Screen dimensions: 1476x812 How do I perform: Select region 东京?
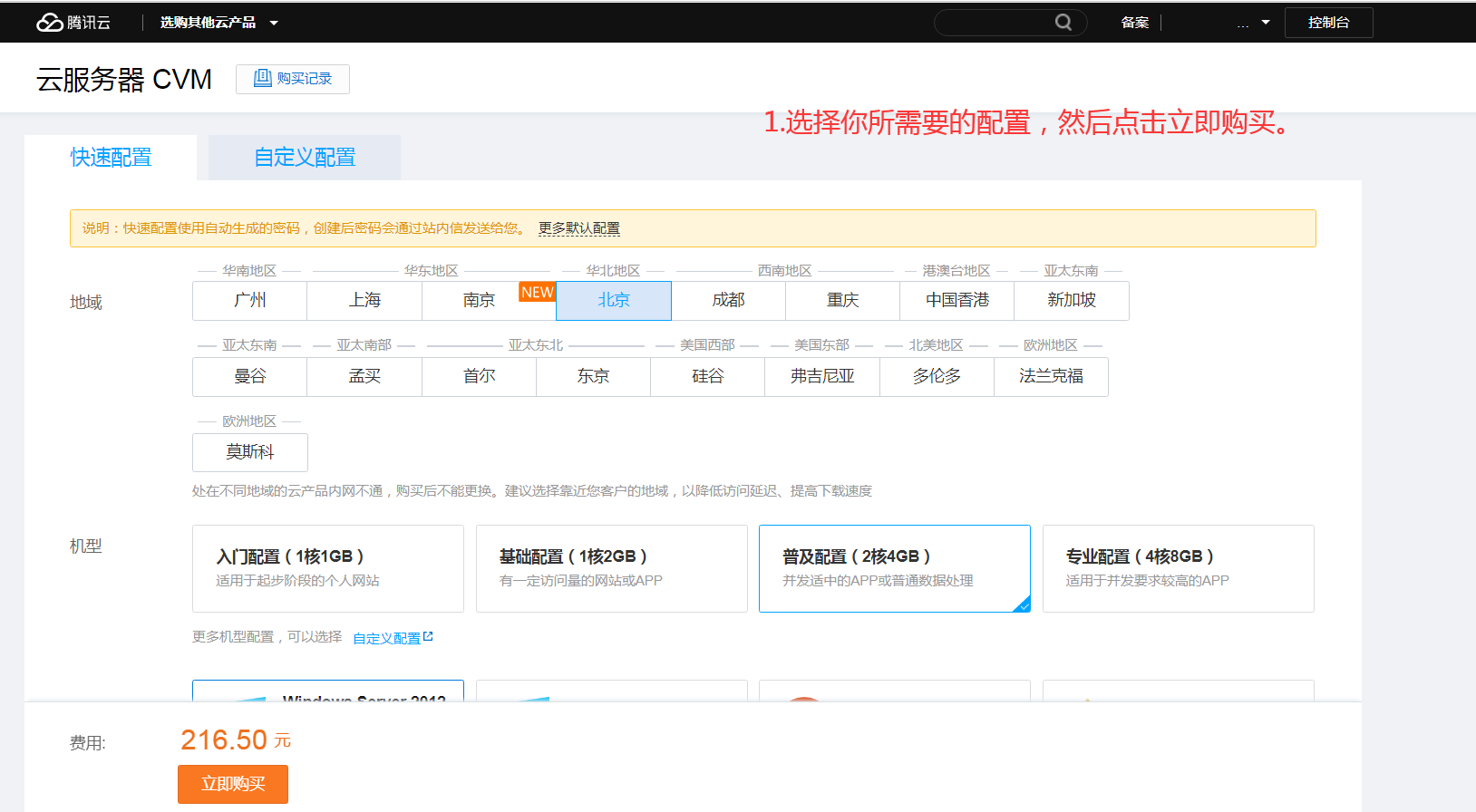coord(593,376)
